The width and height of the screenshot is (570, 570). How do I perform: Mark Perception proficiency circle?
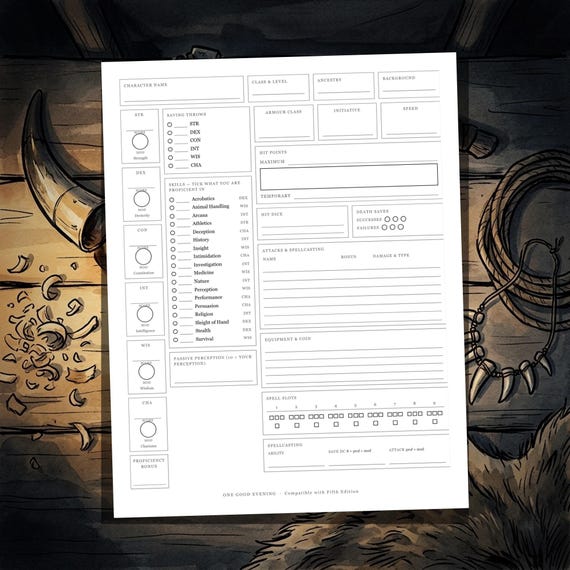[x=174, y=290]
